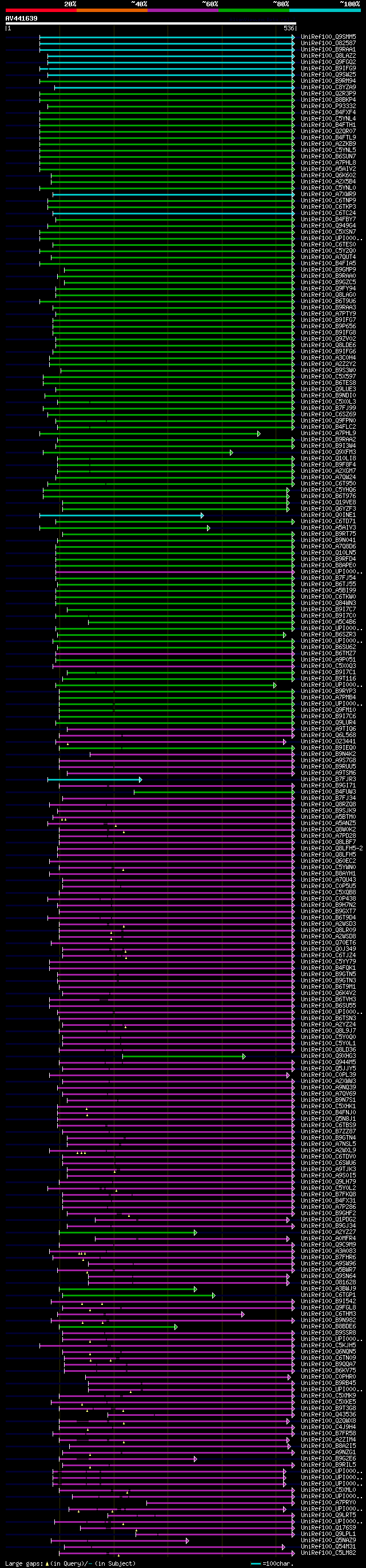
Task: Select label UniRef100_B6SZR3
Action: pyautogui.click(x=328, y=635)
